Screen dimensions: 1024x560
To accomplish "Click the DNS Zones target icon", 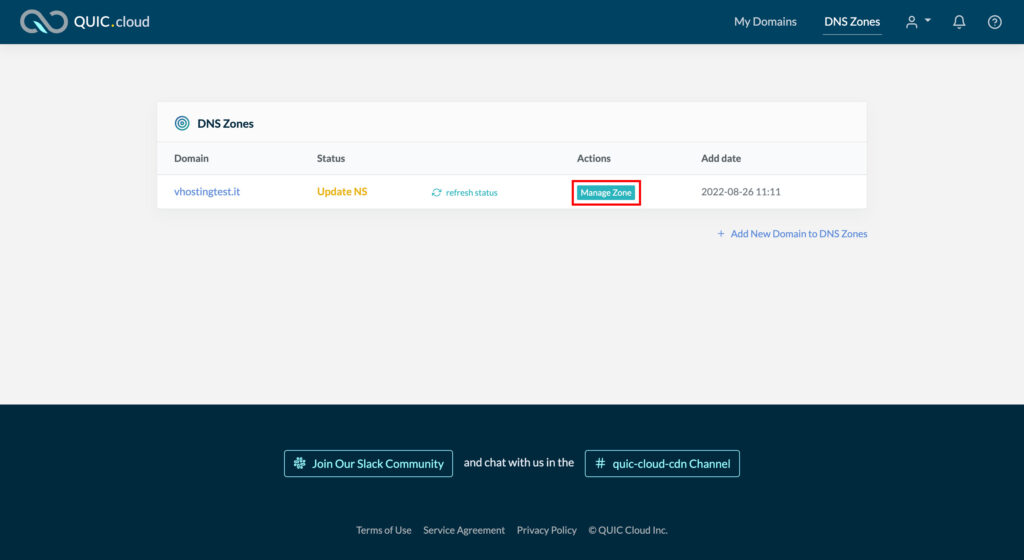I will (x=182, y=123).
